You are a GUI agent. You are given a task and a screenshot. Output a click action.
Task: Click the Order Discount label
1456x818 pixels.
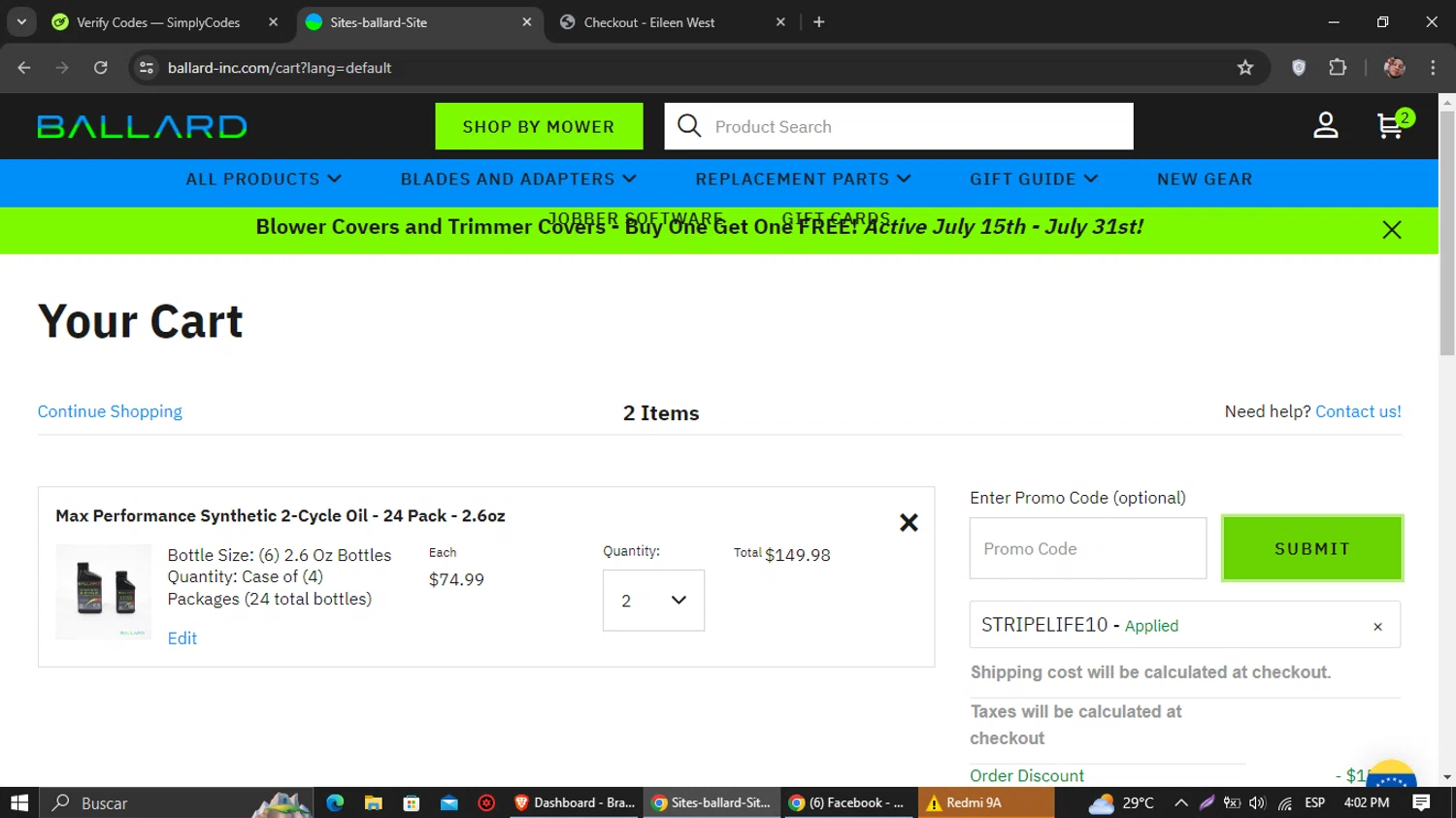[1027, 775]
